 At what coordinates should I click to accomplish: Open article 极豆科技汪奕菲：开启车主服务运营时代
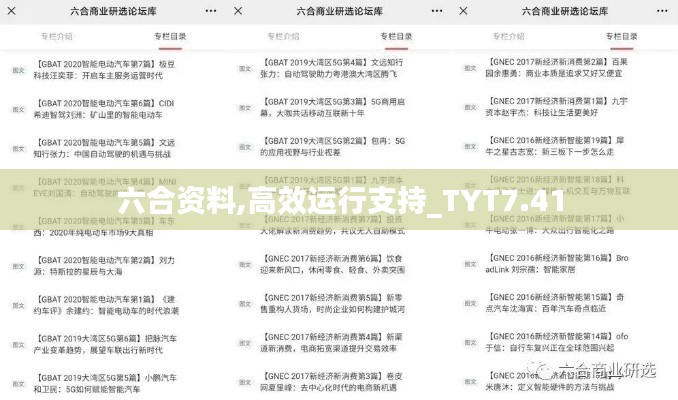pos(104,70)
